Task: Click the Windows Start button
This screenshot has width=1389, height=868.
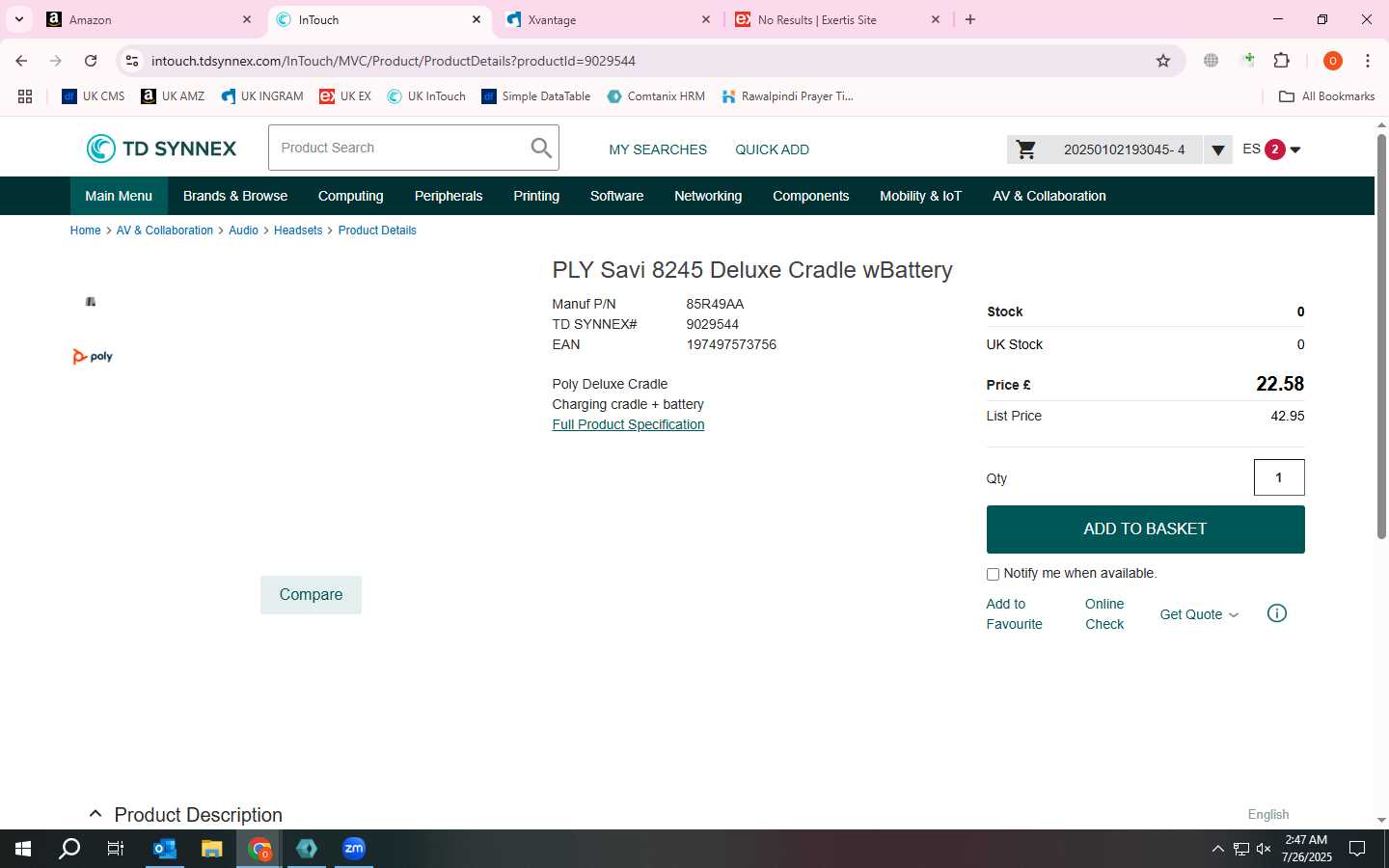Action: tap(23, 849)
